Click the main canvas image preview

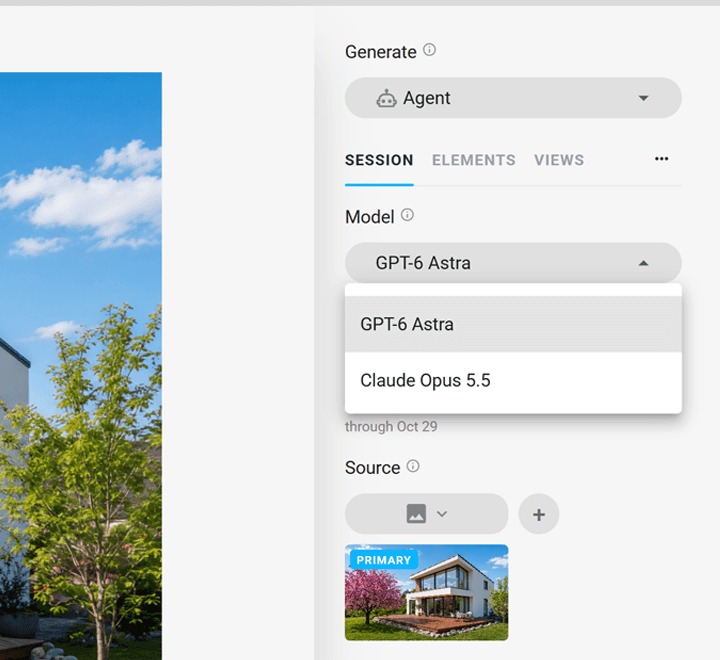(81, 366)
